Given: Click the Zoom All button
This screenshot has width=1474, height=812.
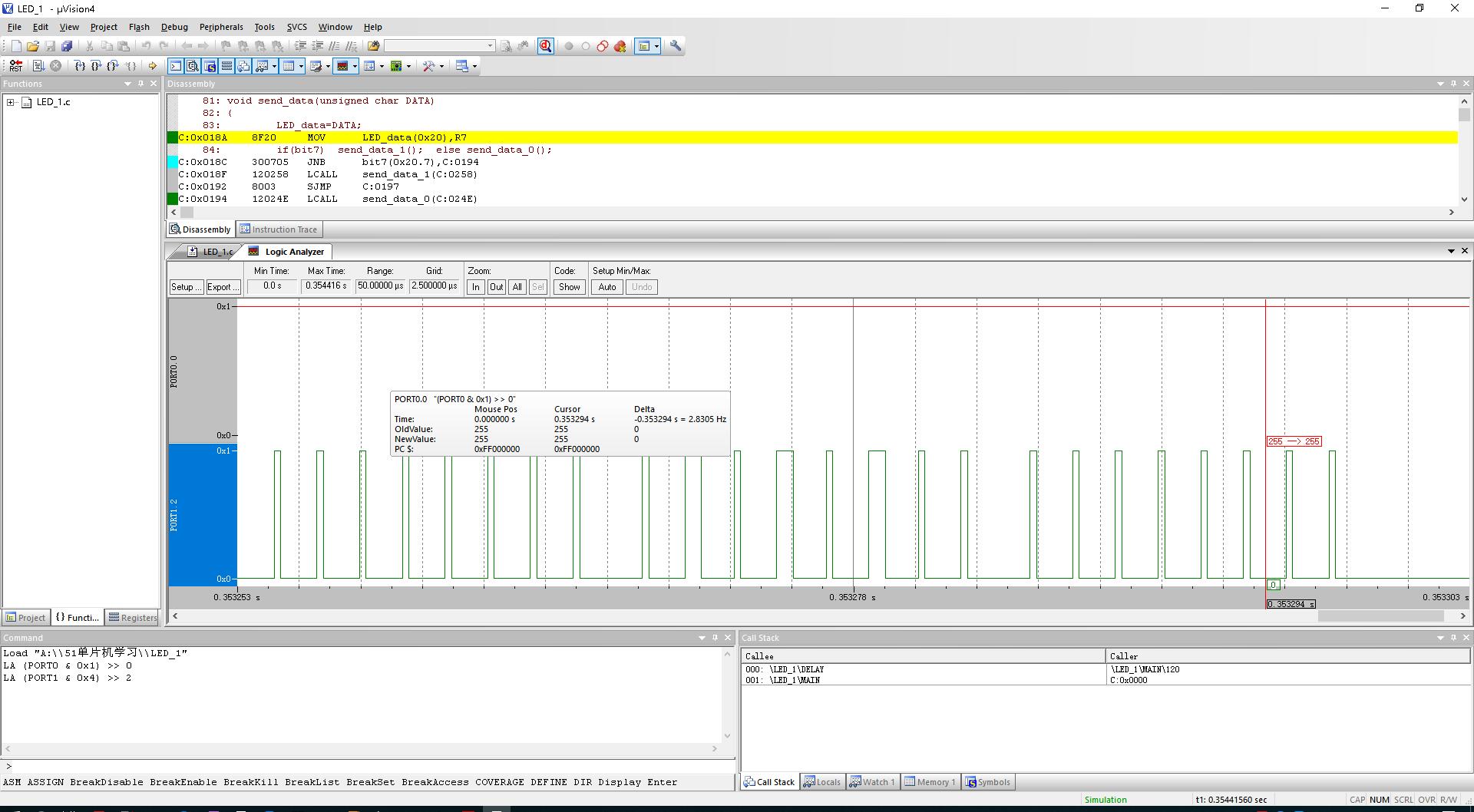Looking at the screenshot, I should [517, 287].
